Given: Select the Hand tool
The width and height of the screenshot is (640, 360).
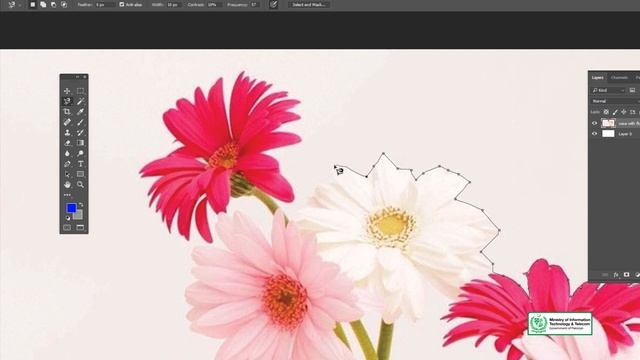Looking at the screenshot, I should coord(67,184).
